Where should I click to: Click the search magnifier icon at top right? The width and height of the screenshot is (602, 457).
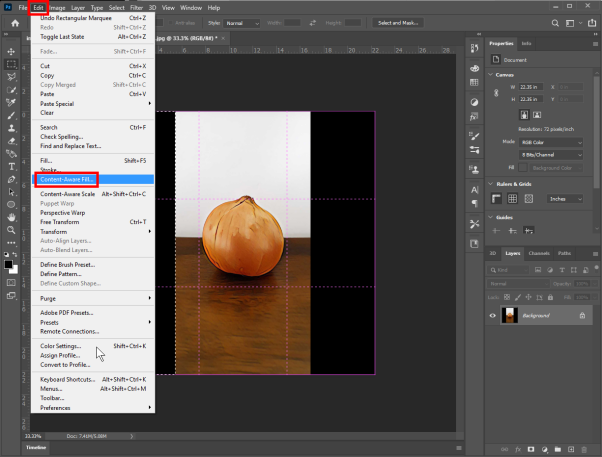click(555, 23)
